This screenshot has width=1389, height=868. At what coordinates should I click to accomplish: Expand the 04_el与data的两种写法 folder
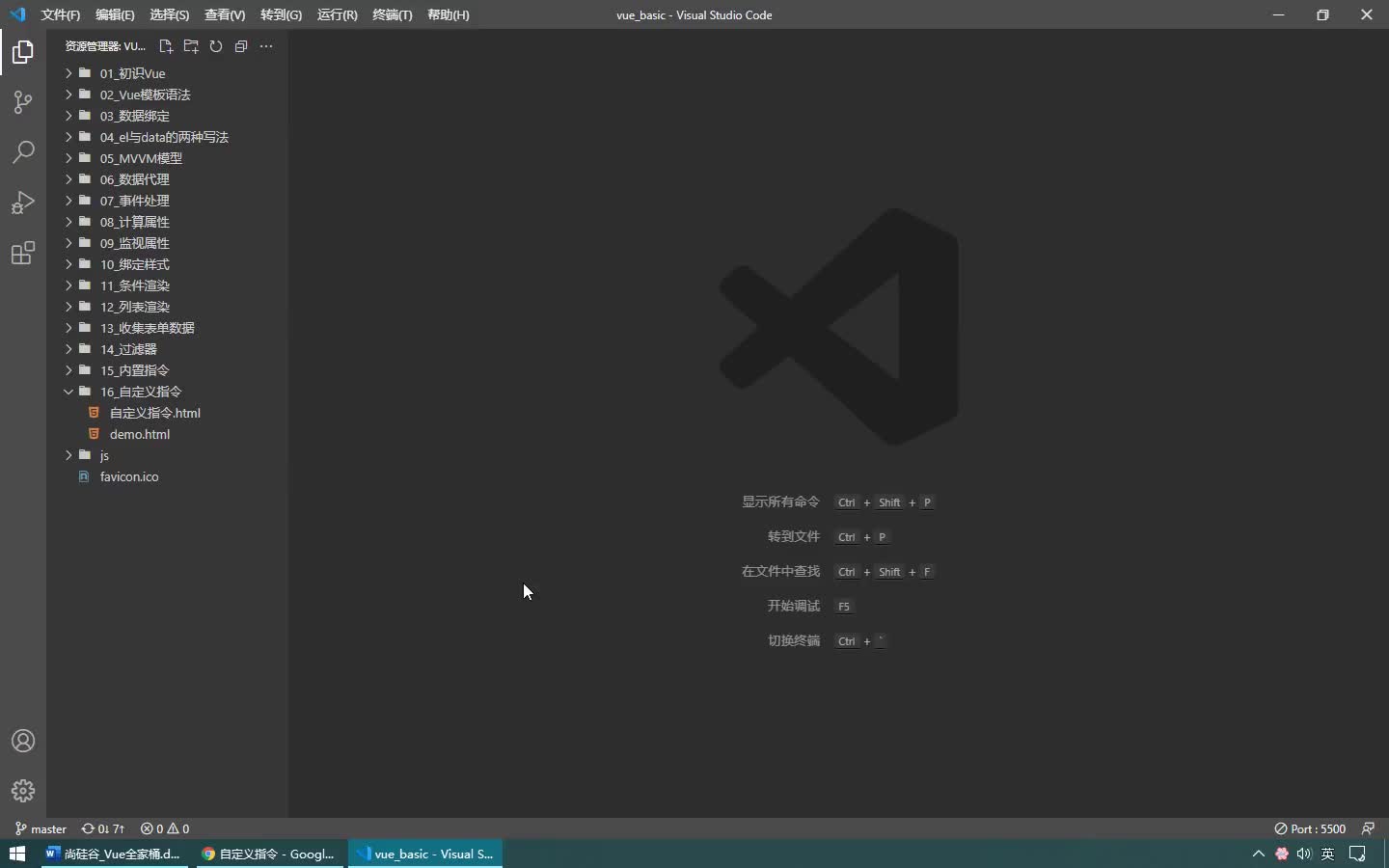point(168,137)
